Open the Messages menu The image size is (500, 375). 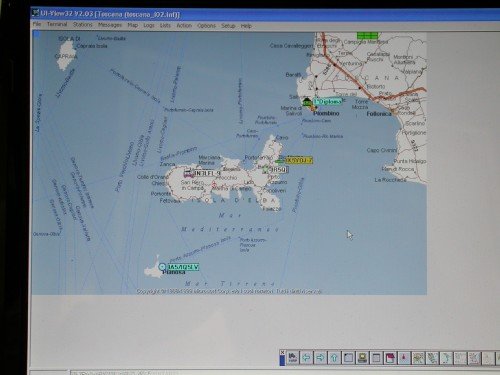click(x=110, y=25)
